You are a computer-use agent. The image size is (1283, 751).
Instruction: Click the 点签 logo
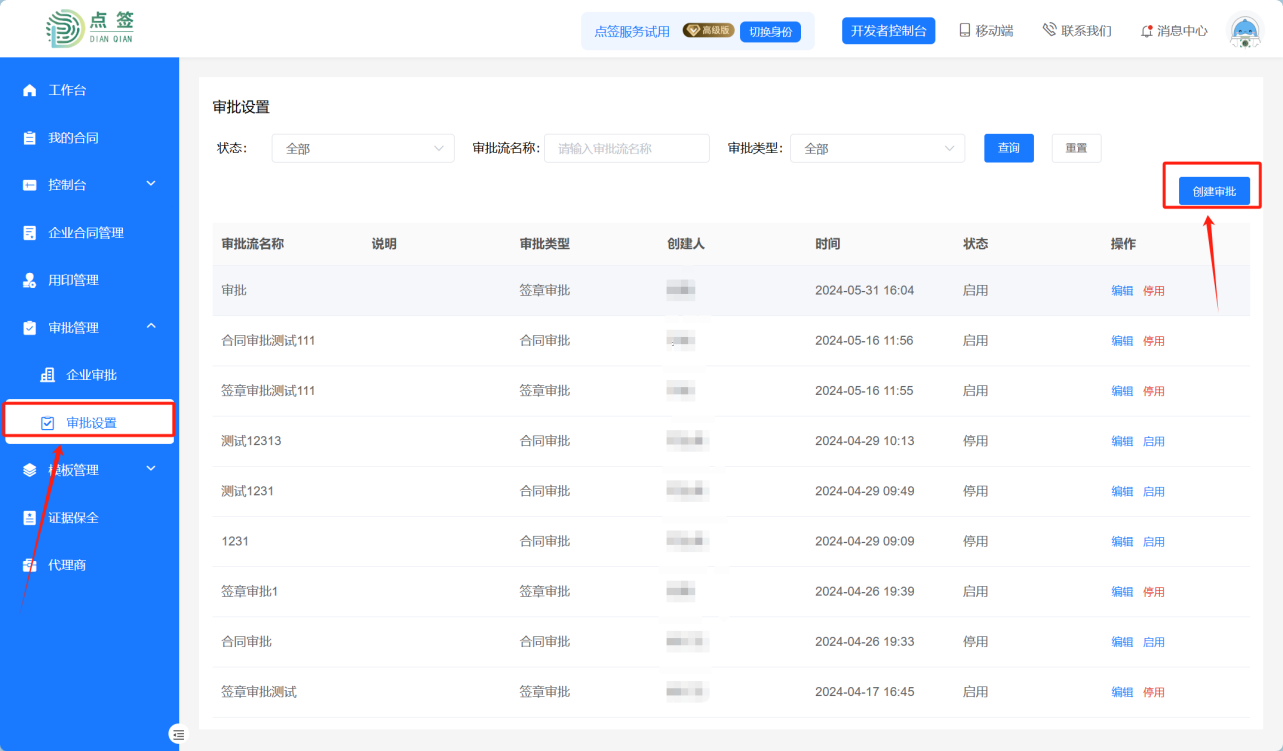click(90, 28)
